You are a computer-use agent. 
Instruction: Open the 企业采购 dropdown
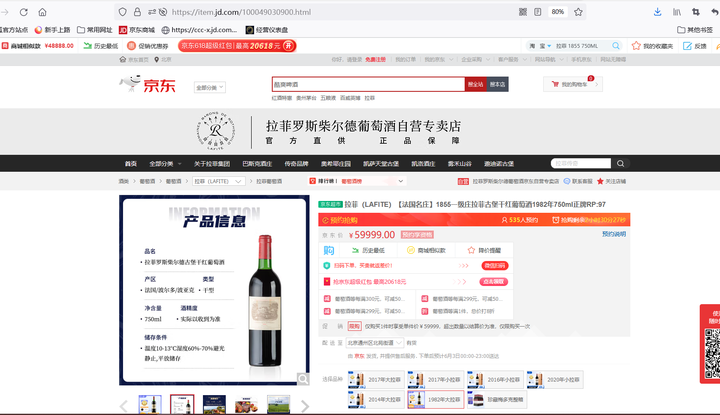coord(475,60)
